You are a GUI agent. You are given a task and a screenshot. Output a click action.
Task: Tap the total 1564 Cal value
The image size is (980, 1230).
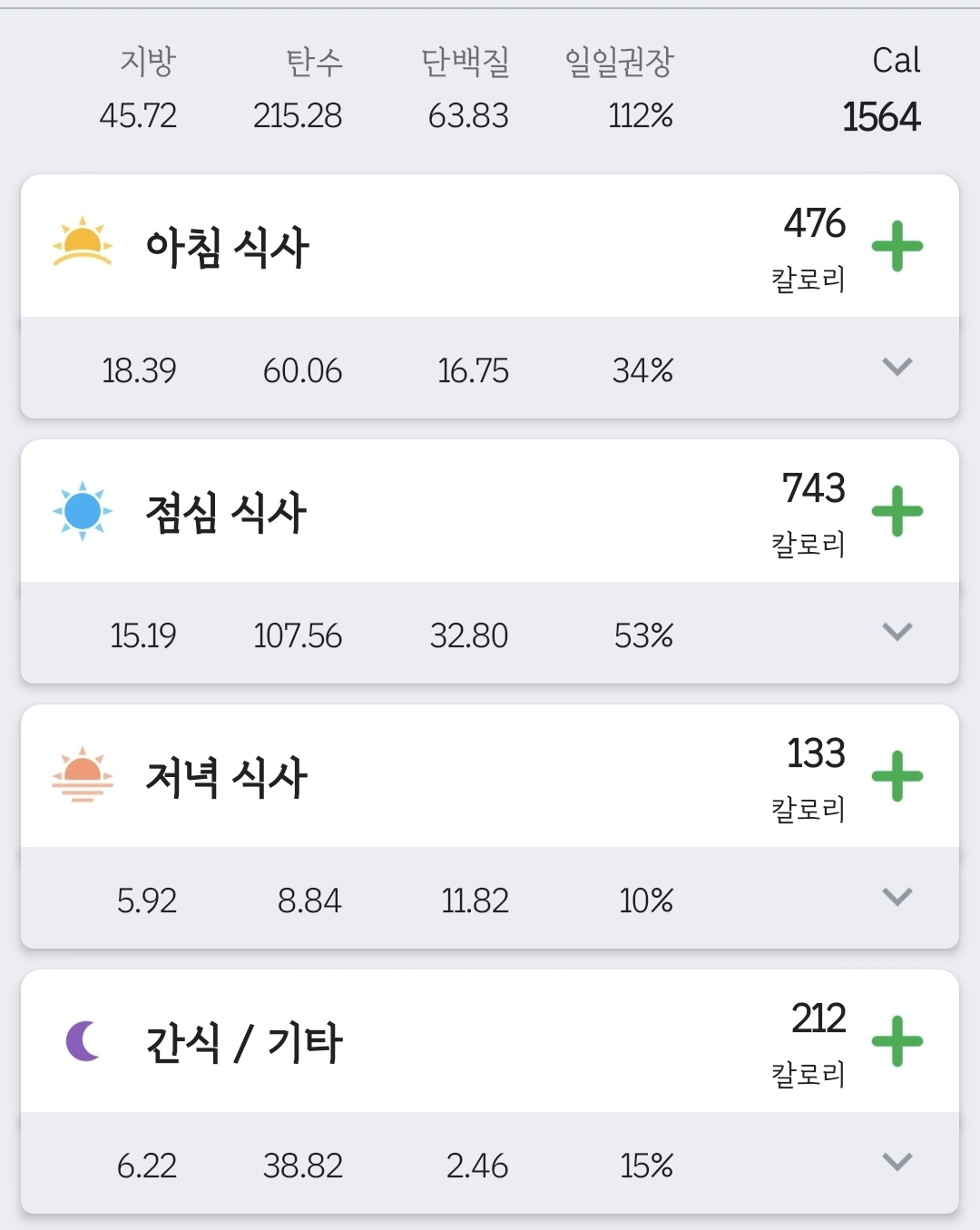[x=881, y=117]
